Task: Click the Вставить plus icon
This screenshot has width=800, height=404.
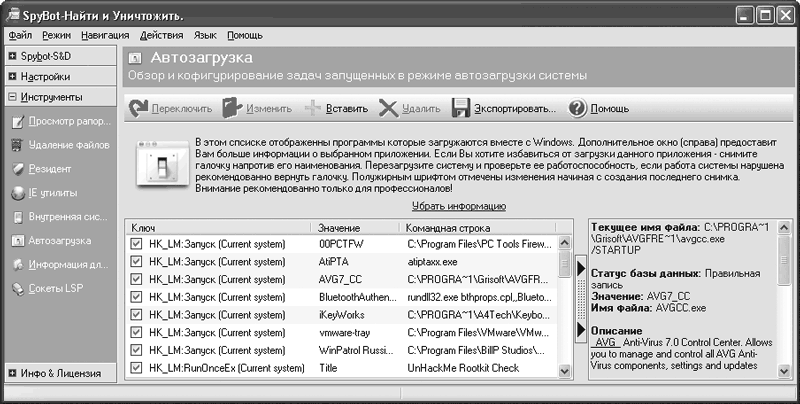Action: pyautogui.click(x=312, y=108)
